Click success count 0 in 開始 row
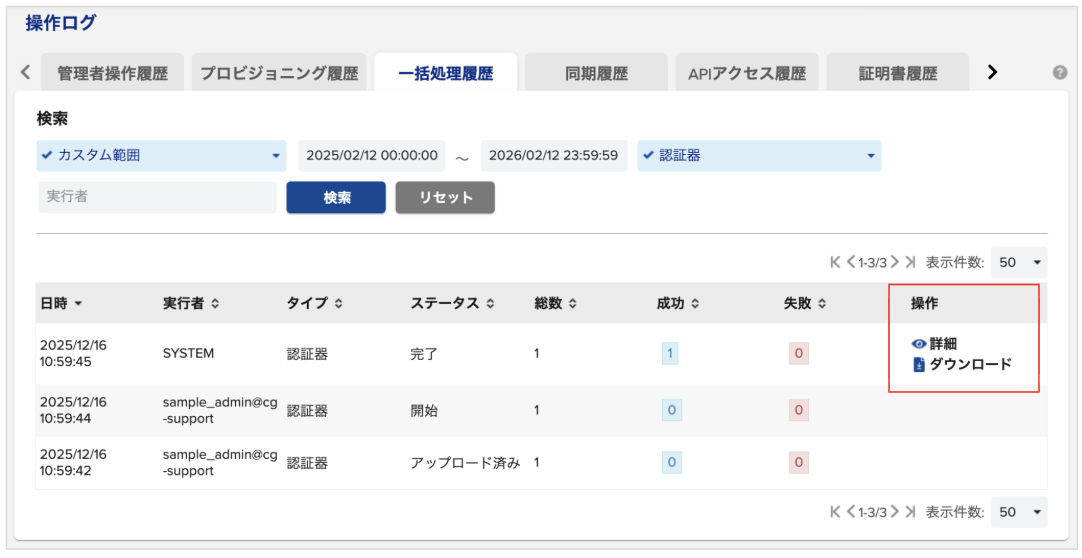Viewport: 1082px width, 558px height. 671,410
